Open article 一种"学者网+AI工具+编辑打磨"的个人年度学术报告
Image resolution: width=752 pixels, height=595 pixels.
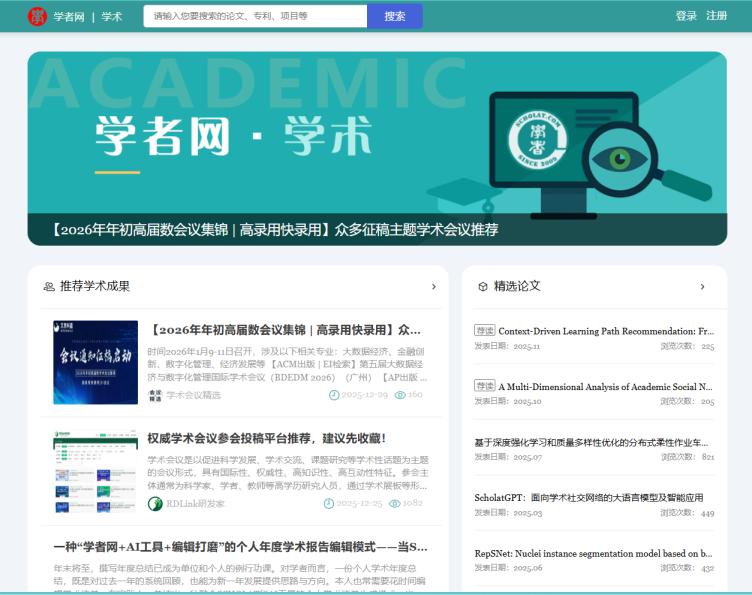pos(240,547)
